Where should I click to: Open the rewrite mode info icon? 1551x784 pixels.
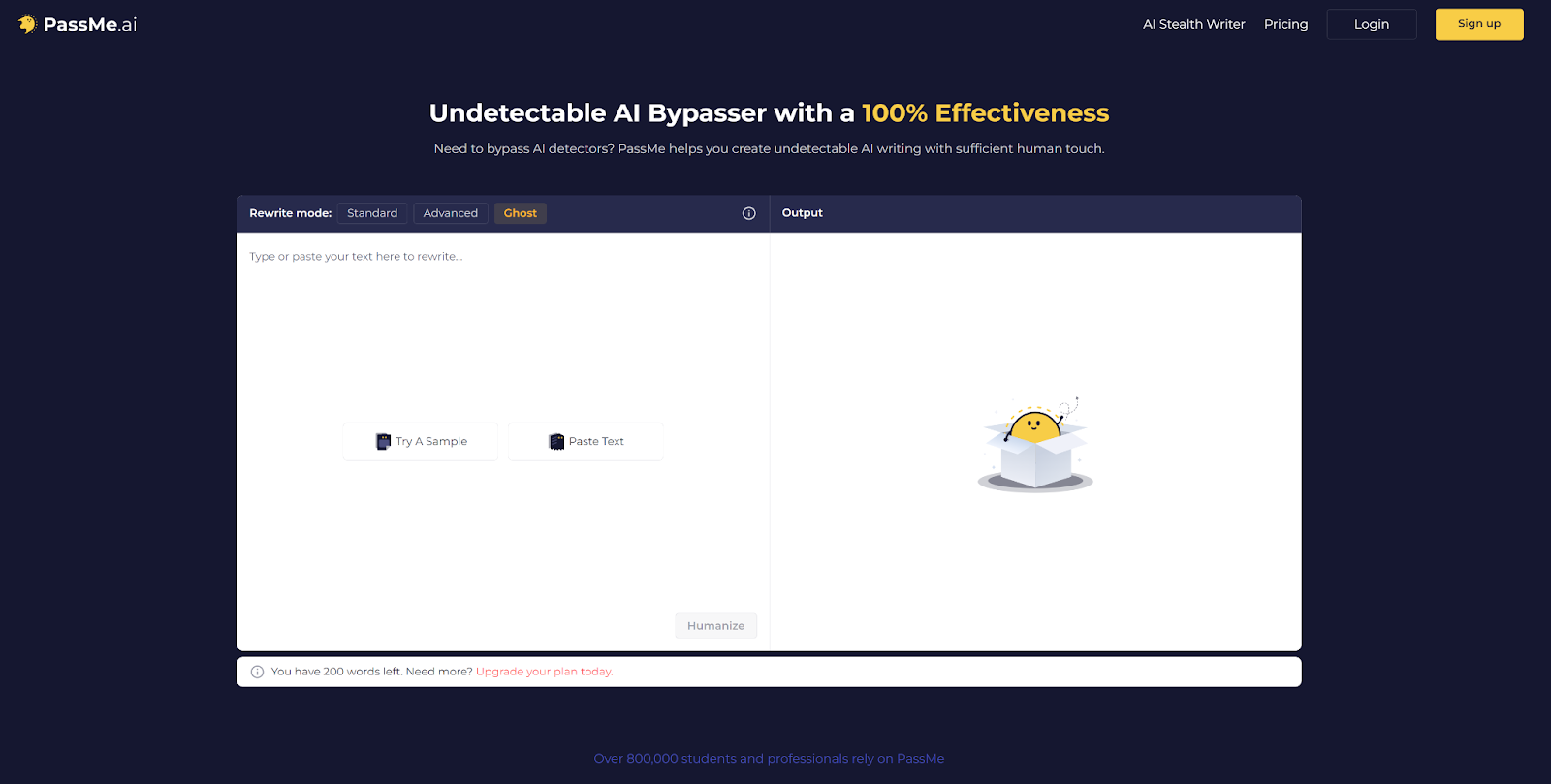point(748,213)
